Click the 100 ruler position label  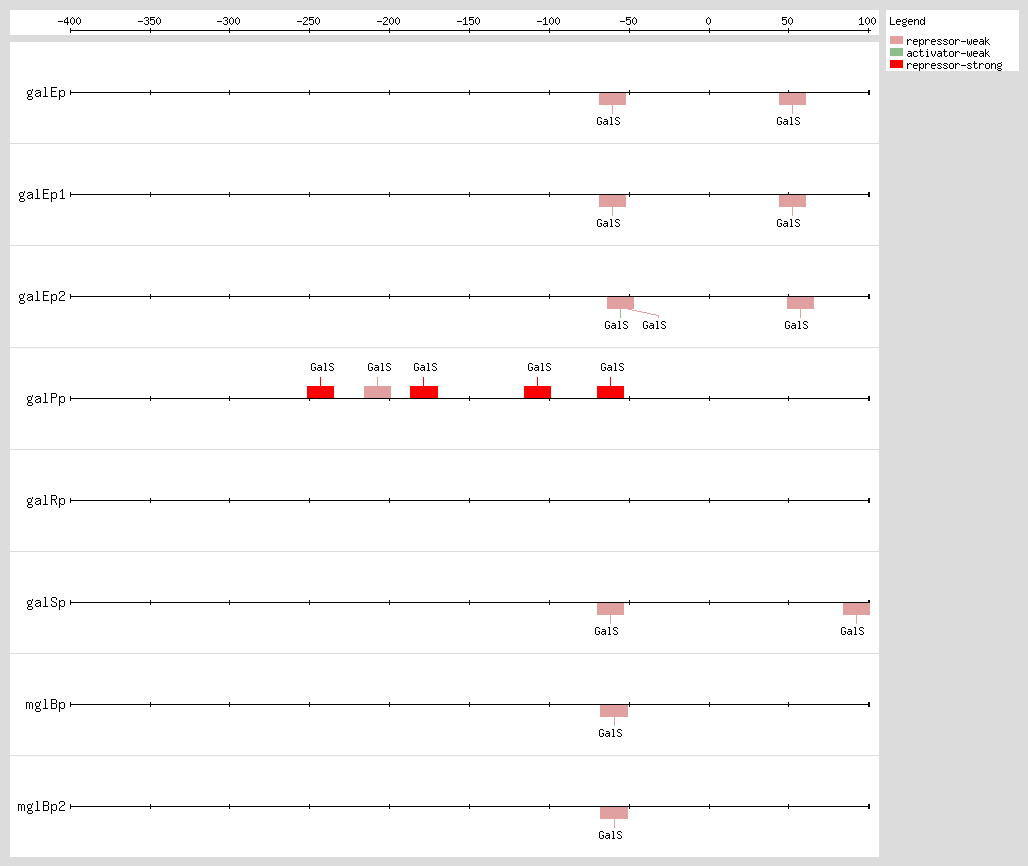[867, 21]
